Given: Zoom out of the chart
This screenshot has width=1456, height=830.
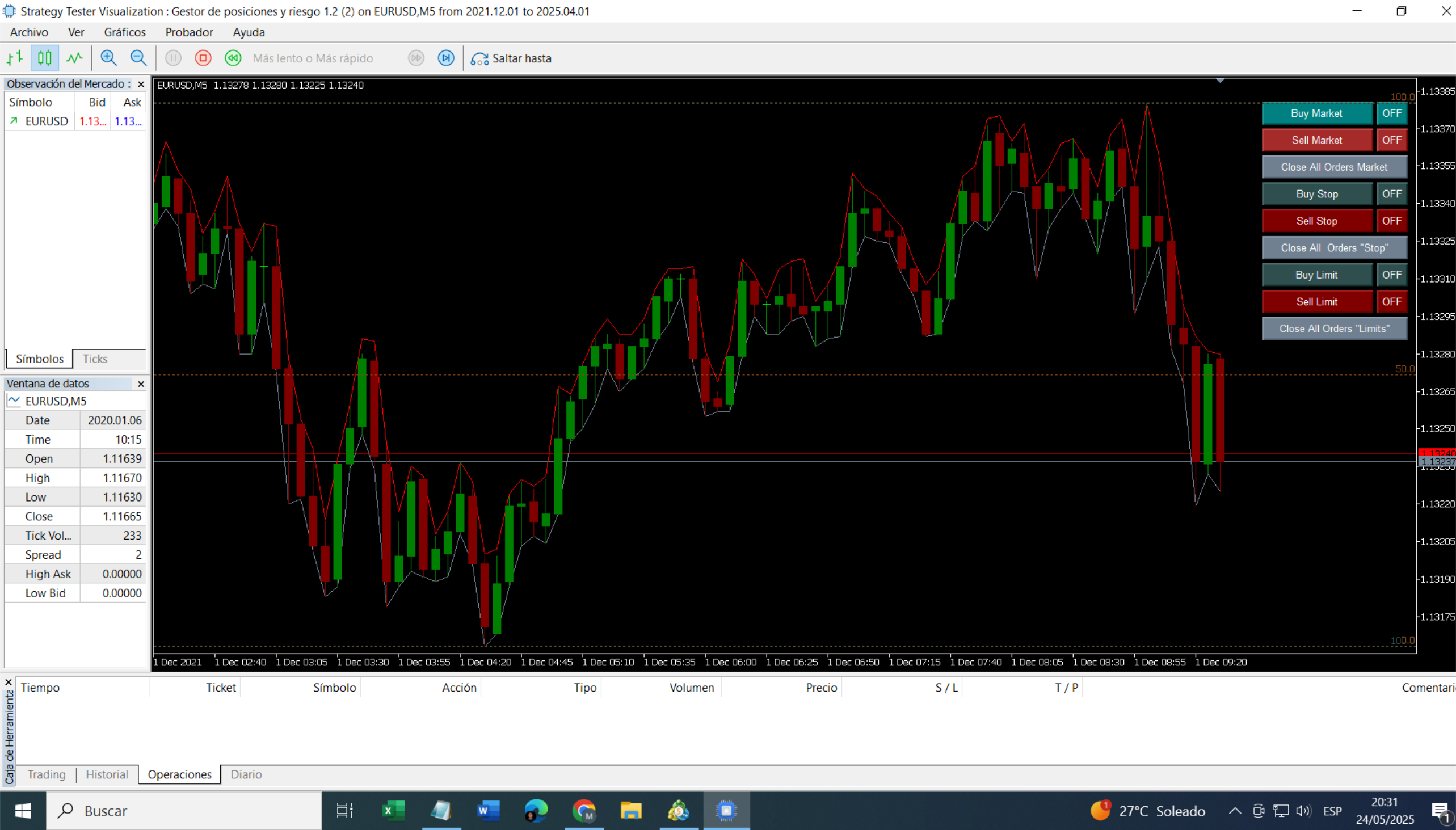Looking at the screenshot, I should tap(138, 58).
